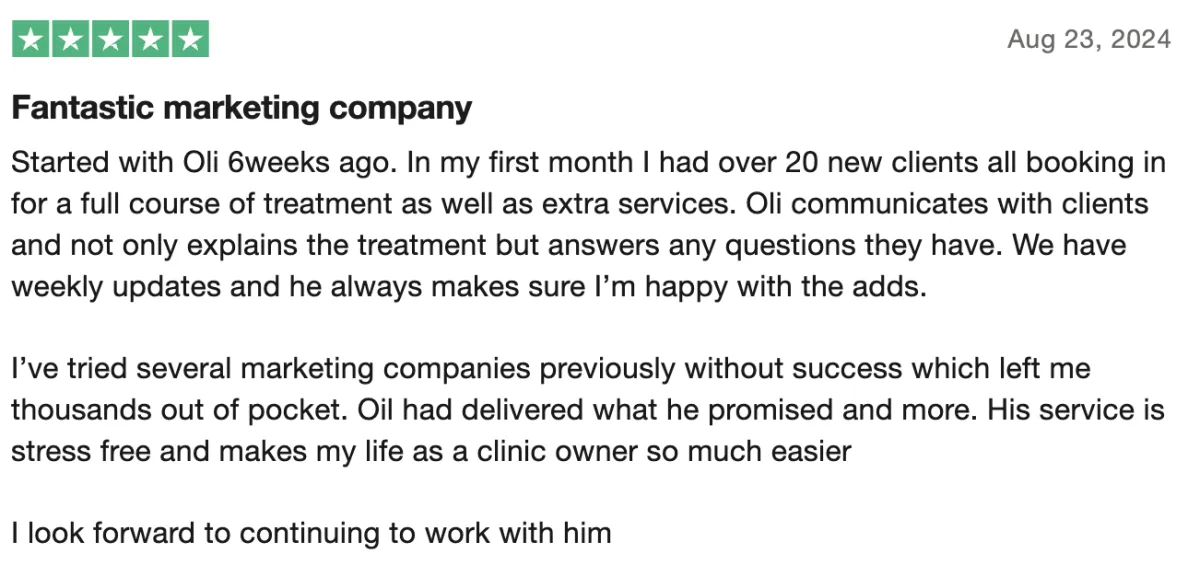Click the second green rating star
Screen dimensions: 1200x565
(x=71, y=40)
